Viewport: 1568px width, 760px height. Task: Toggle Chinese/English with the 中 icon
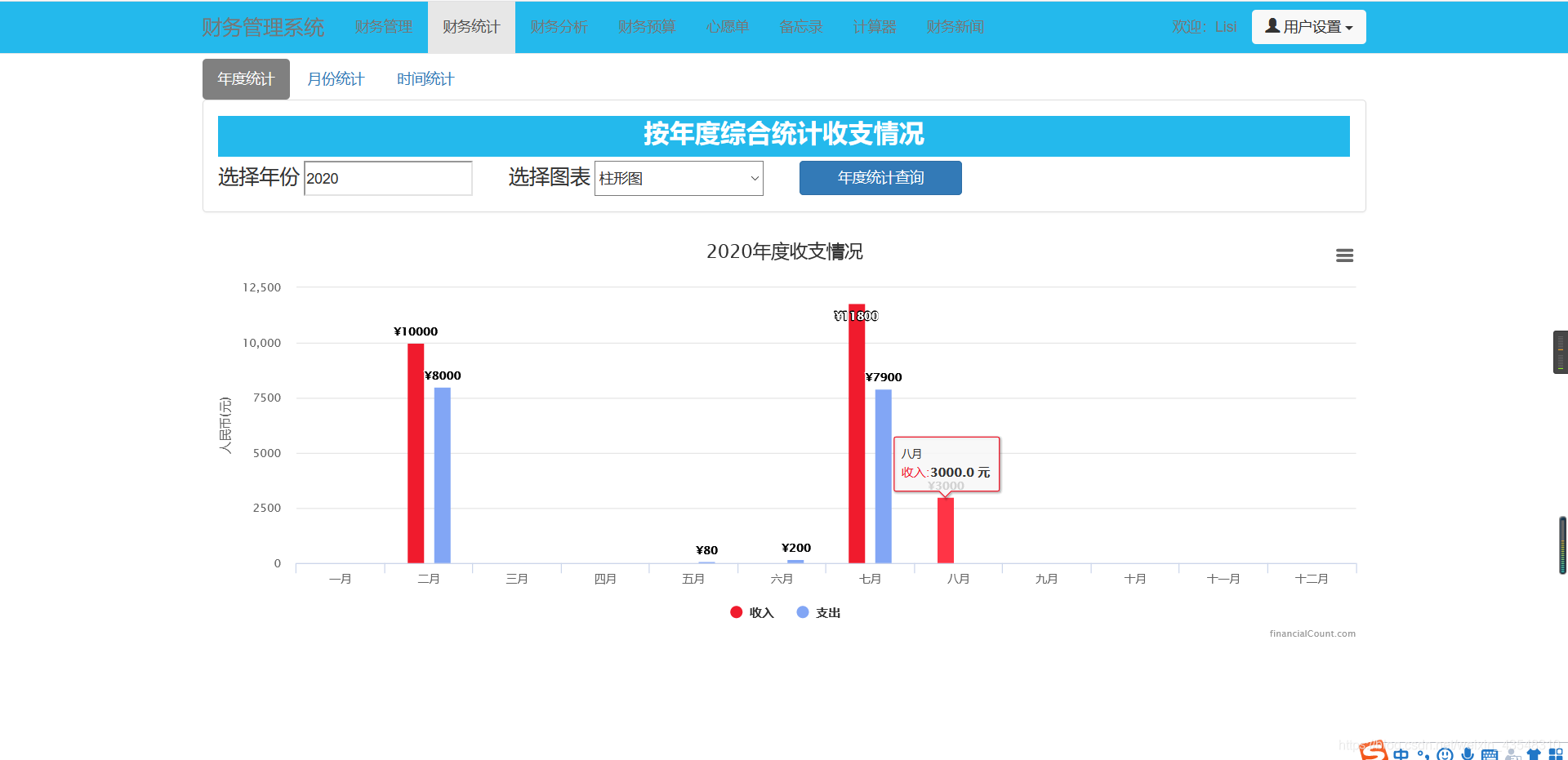click(1401, 754)
